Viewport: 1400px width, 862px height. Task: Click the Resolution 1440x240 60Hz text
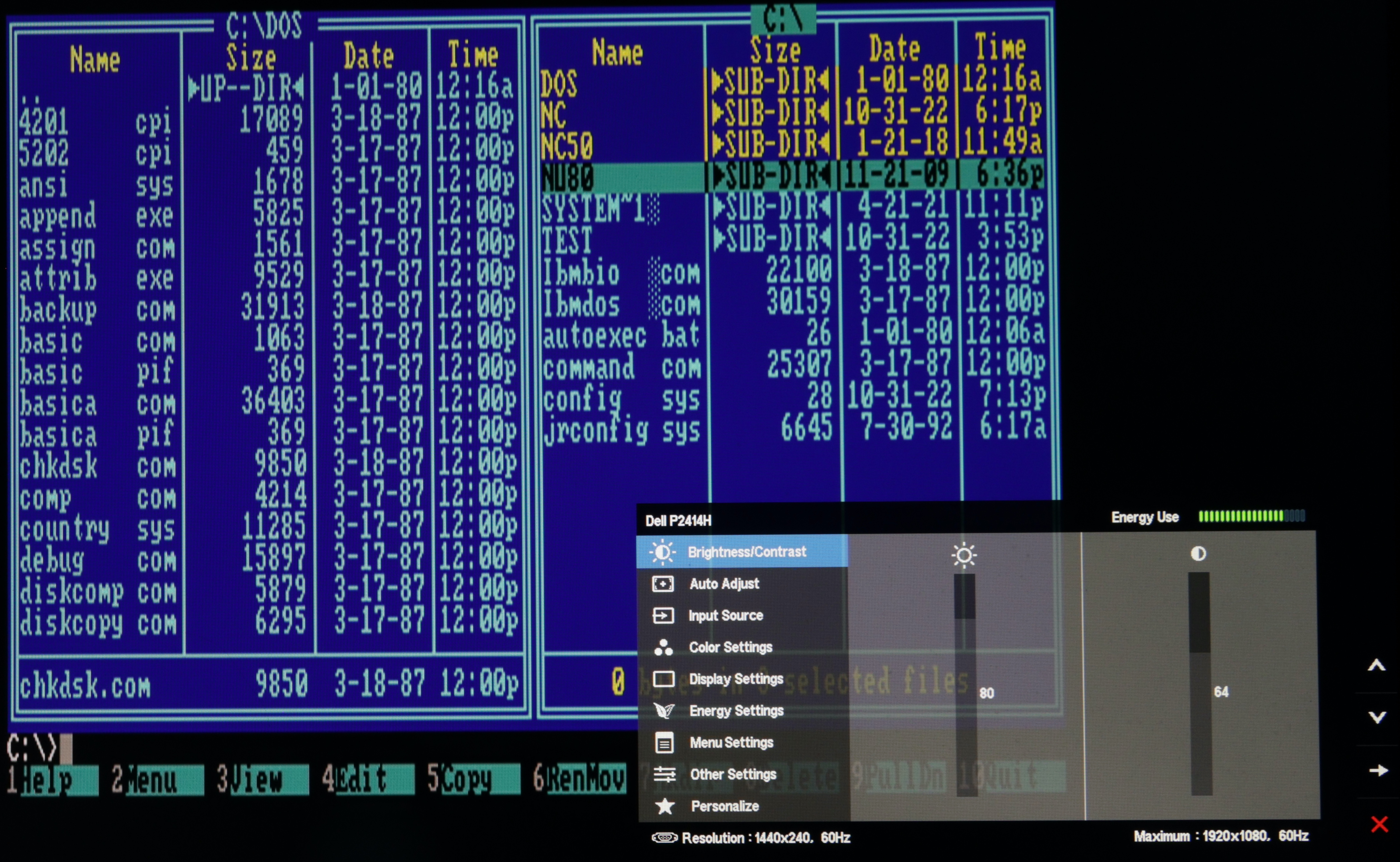coord(766,838)
